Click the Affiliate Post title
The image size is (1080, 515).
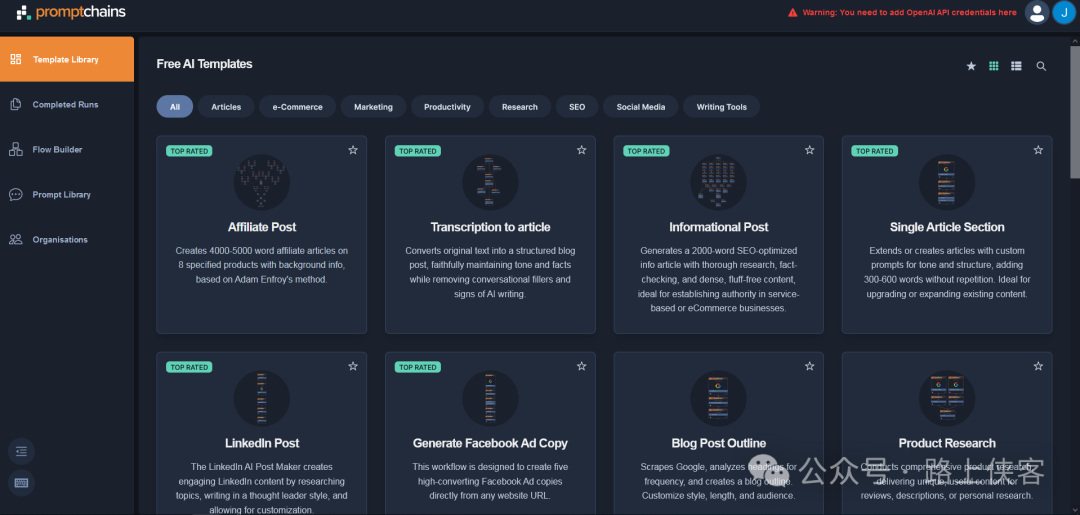tap(262, 227)
